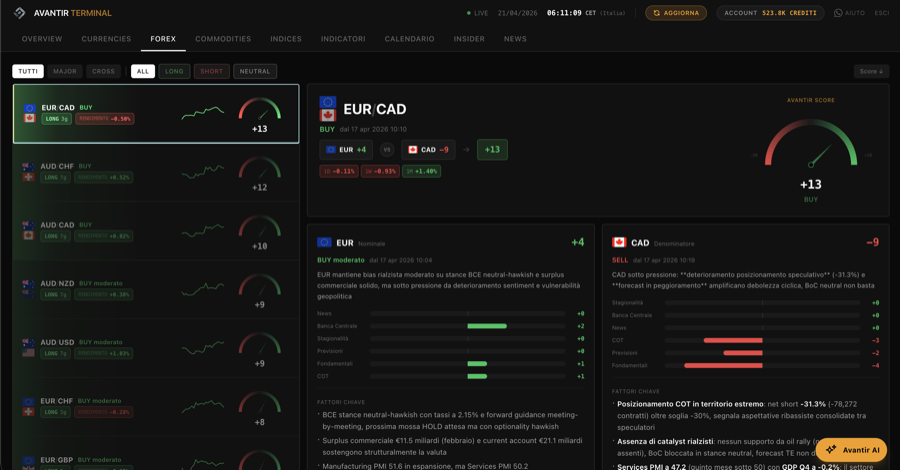This screenshot has height=470, width=900.
Task: Click the 1D -0.11% performance chip
Action: 339,171
